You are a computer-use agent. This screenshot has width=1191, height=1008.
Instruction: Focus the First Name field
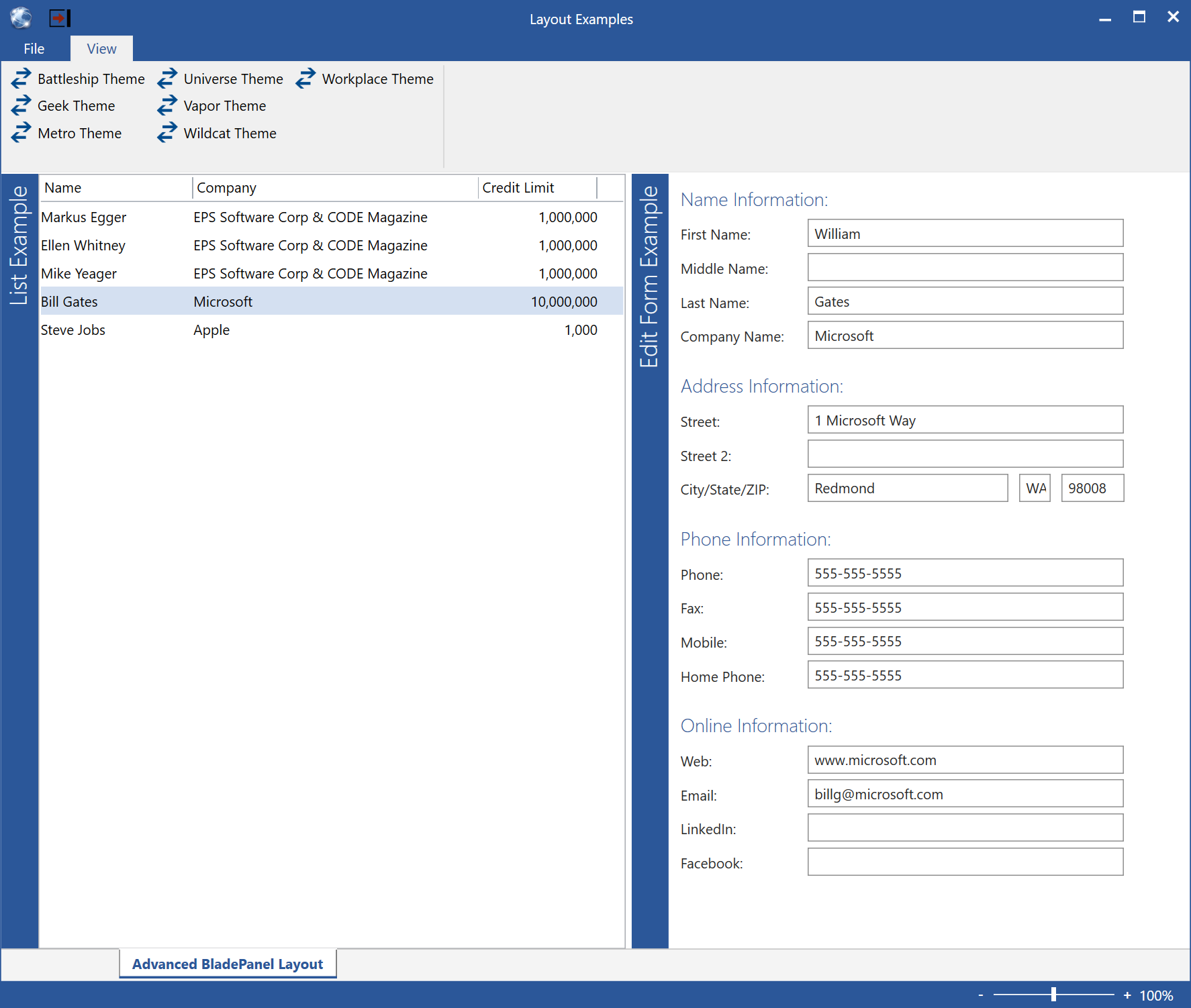click(x=965, y=234)
